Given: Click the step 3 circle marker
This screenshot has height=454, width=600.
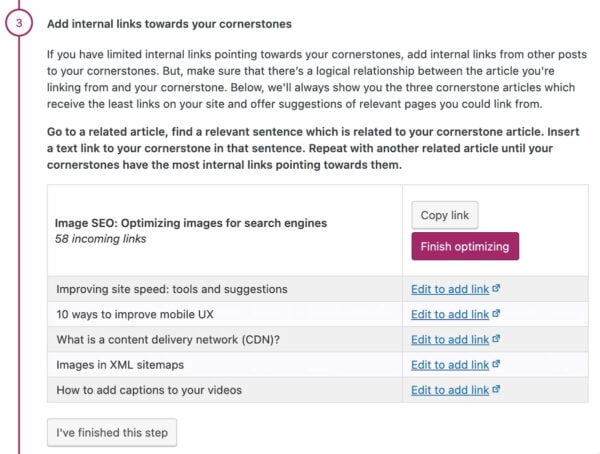Looking at the screenshot, I should point(19,22).
